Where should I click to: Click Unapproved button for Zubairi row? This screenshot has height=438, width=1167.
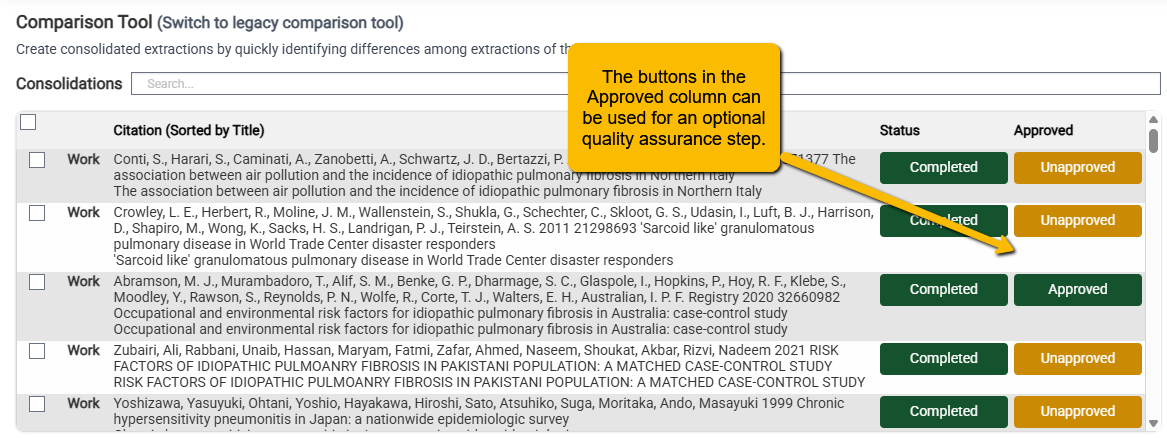1077,358
